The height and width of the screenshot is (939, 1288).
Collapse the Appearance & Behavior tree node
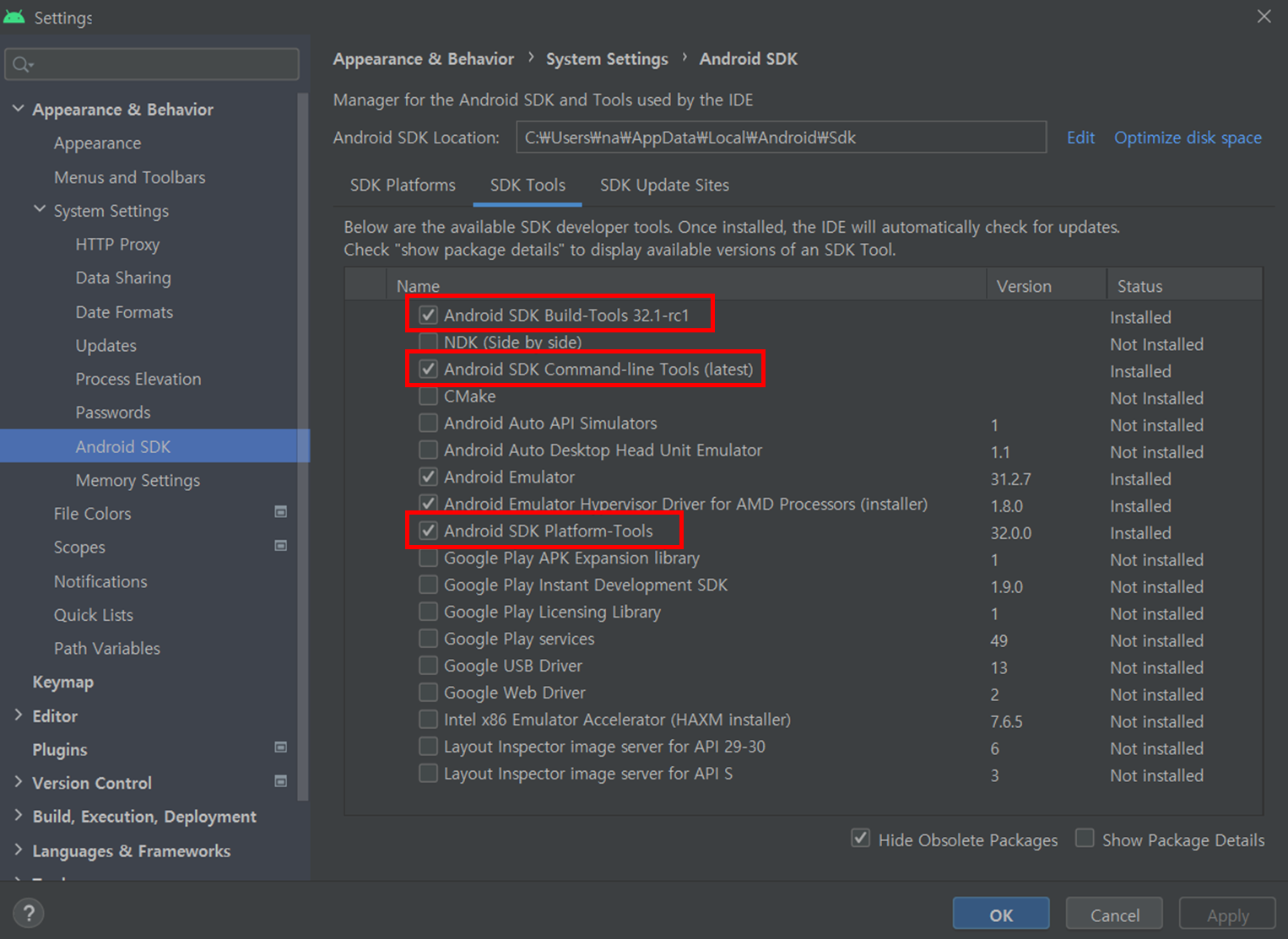tap(18, 109)
